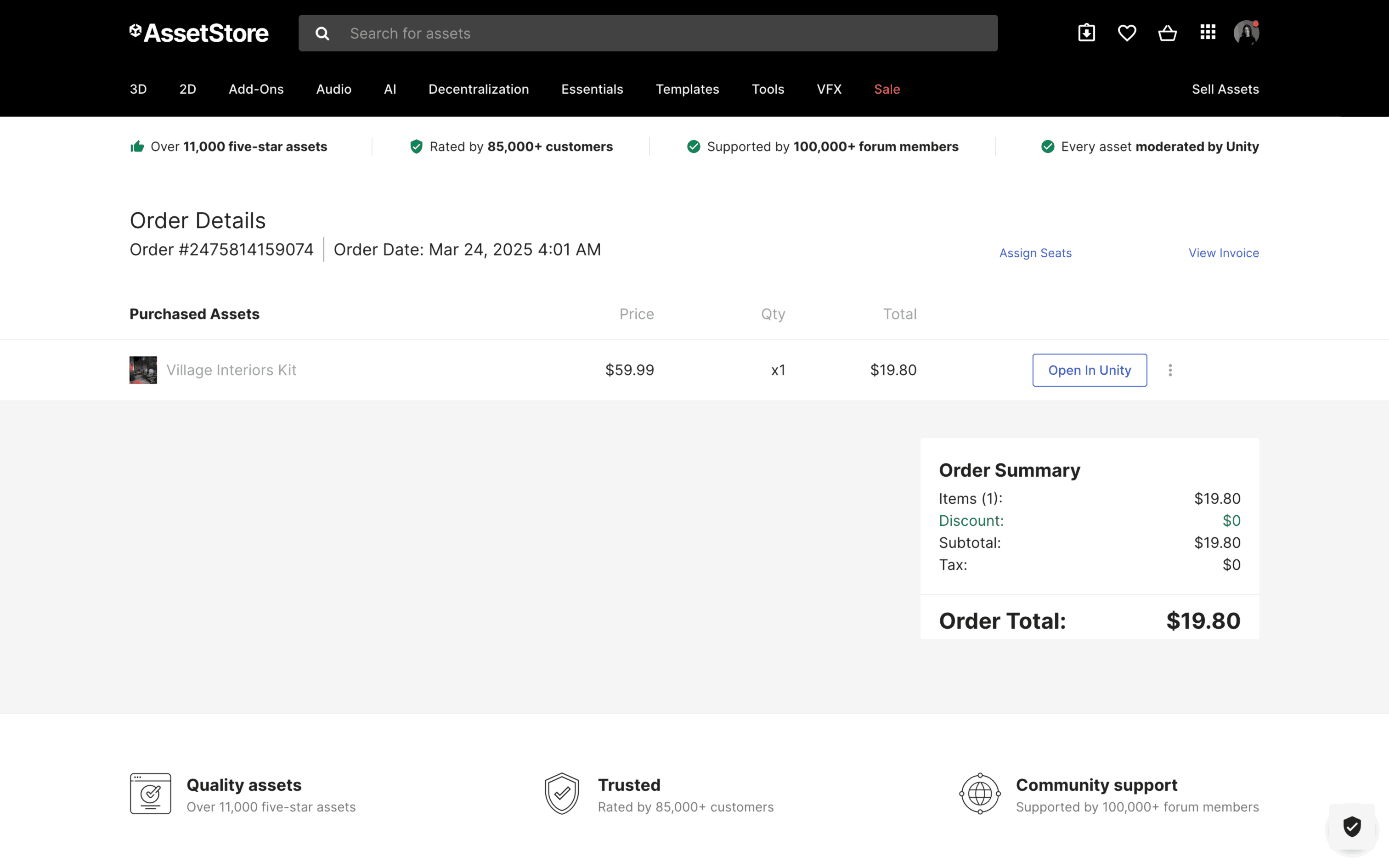Click the shield badge in bottom corner

pyautogui.click(x=1352, y=827)
